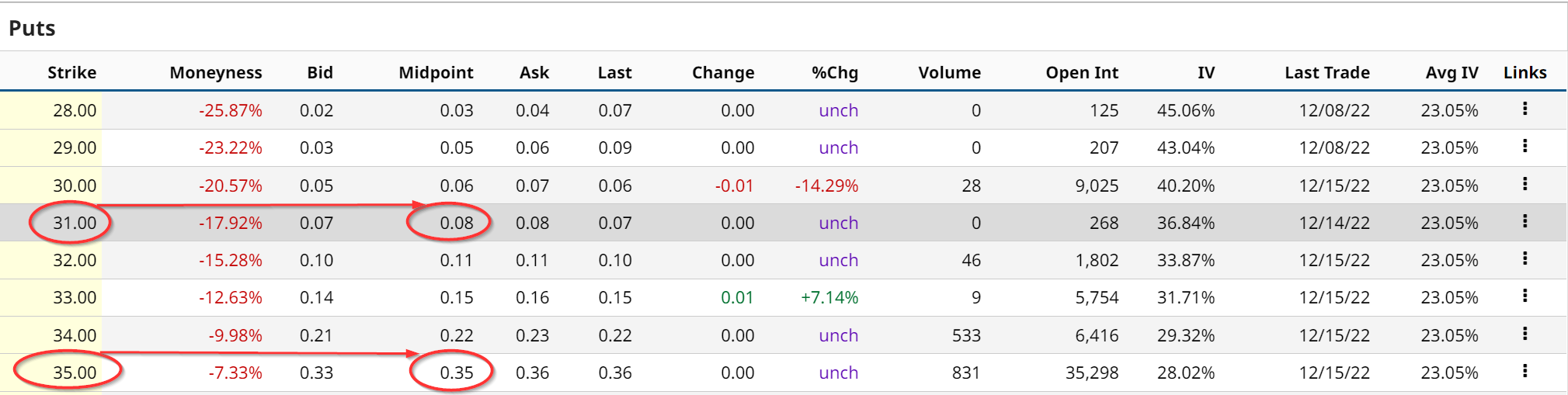Click the 31.00 strike price cell
This screenshot has width=1568, height=395.
click(x=75, y=223)
